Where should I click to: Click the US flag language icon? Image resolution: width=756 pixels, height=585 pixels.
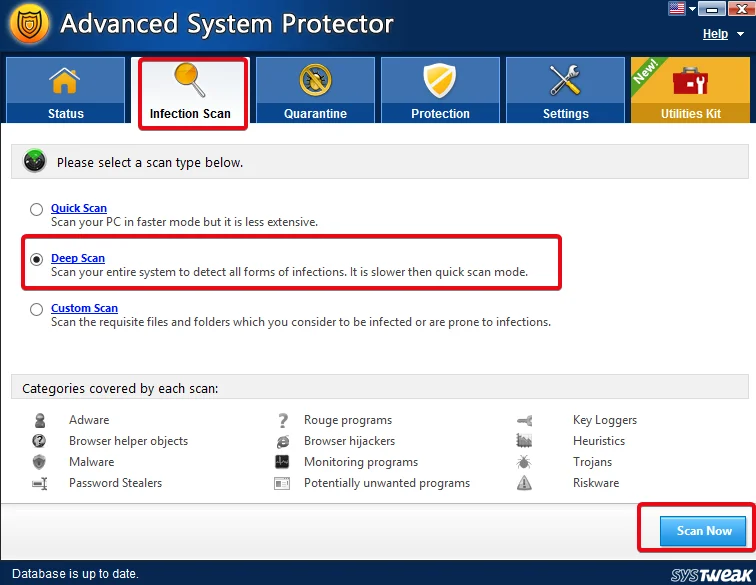click(x=676, y=8)
